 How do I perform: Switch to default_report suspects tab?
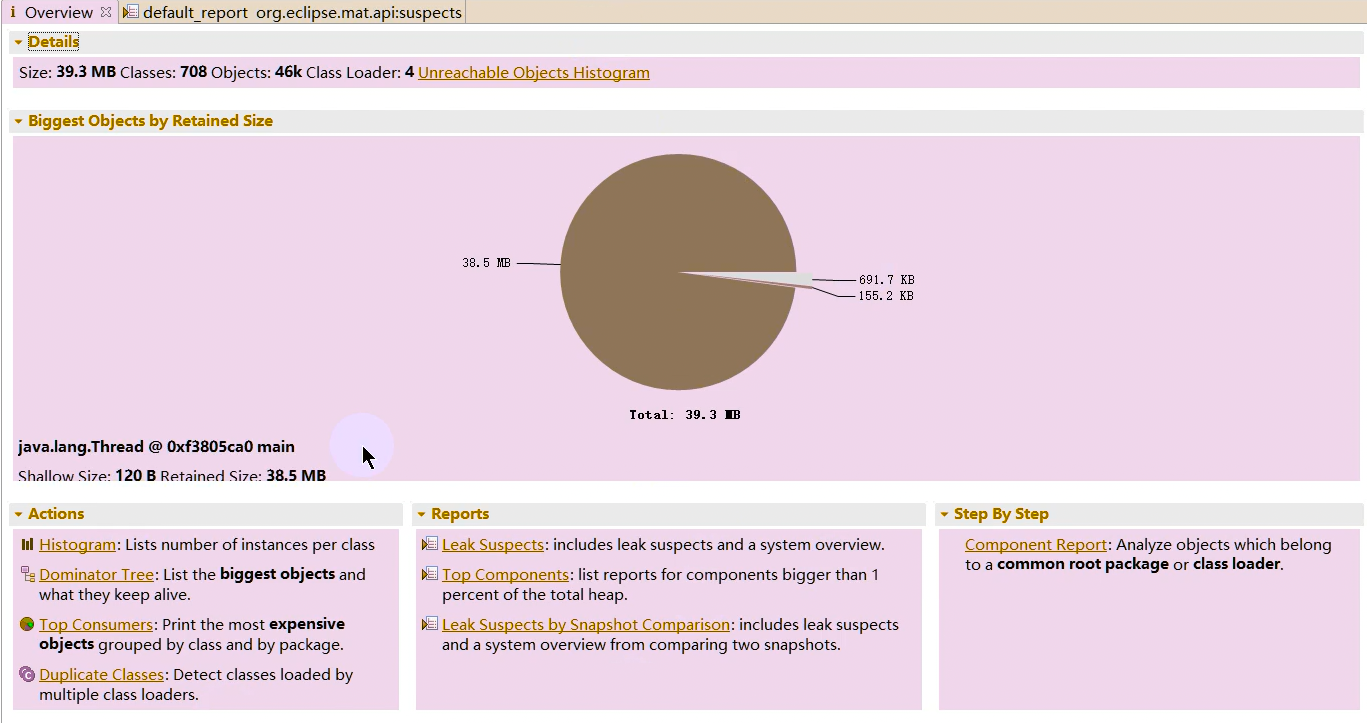(x=292, y=12)
